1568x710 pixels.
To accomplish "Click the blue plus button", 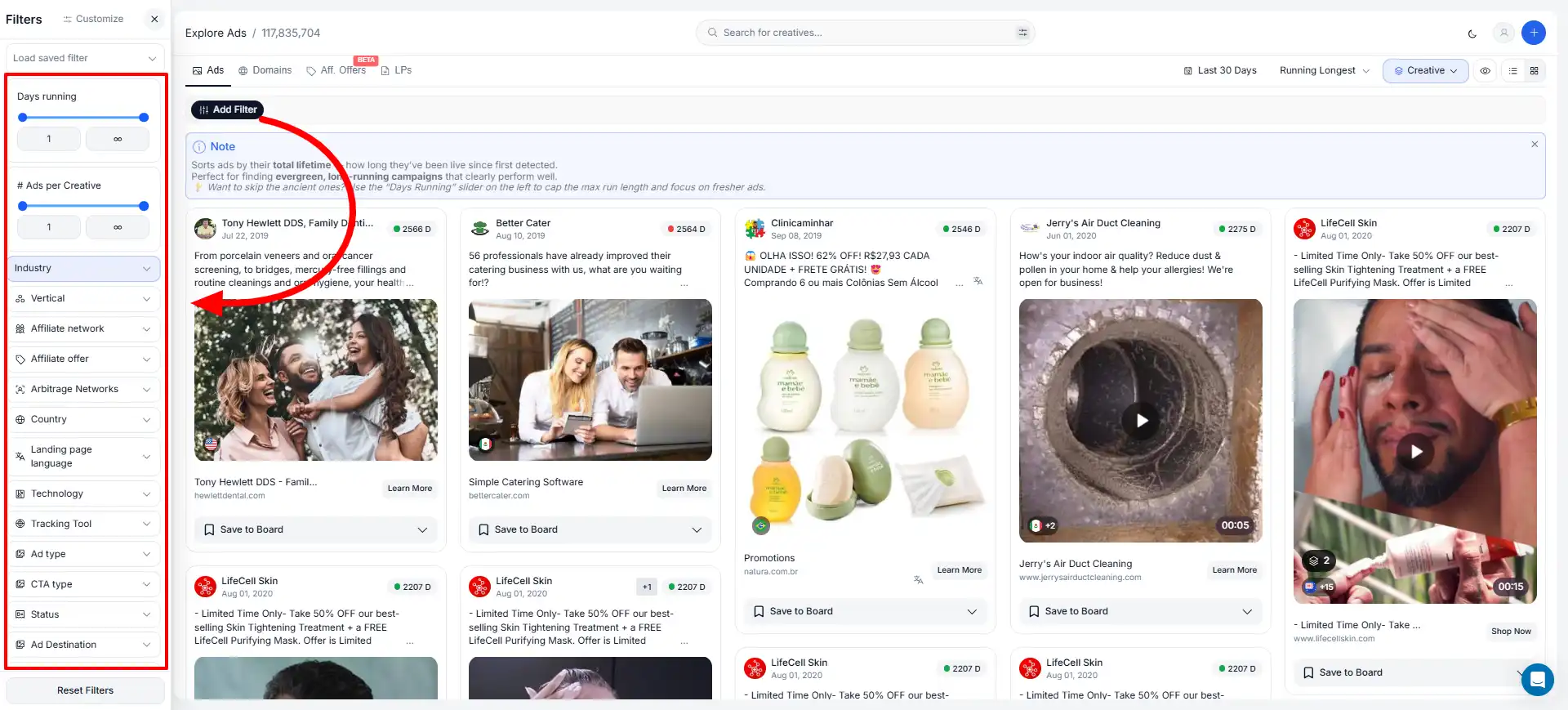I will (x=1534, y=33).
